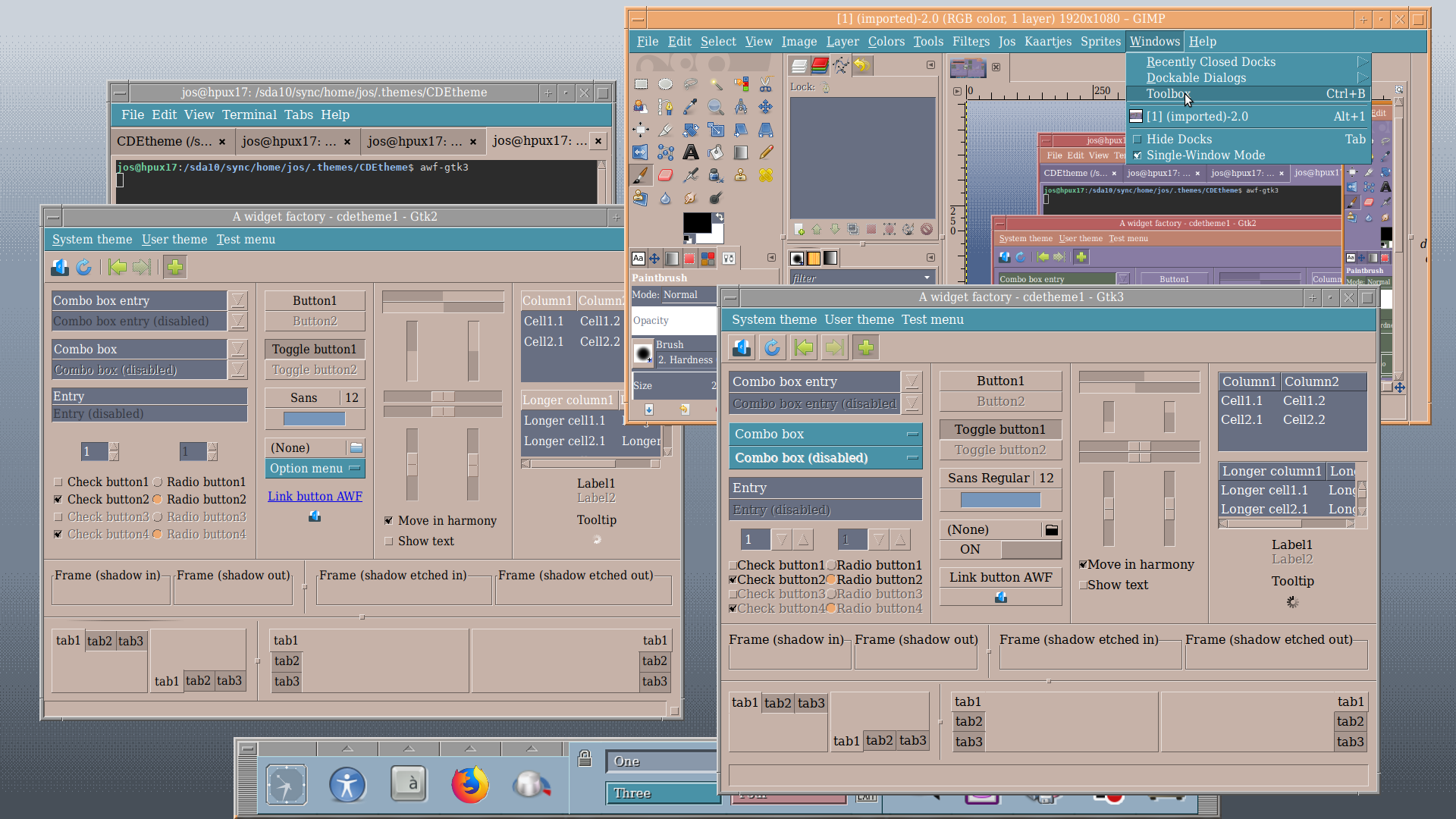
Task: Choose the Airbrush tool
Action: [690, 175]
